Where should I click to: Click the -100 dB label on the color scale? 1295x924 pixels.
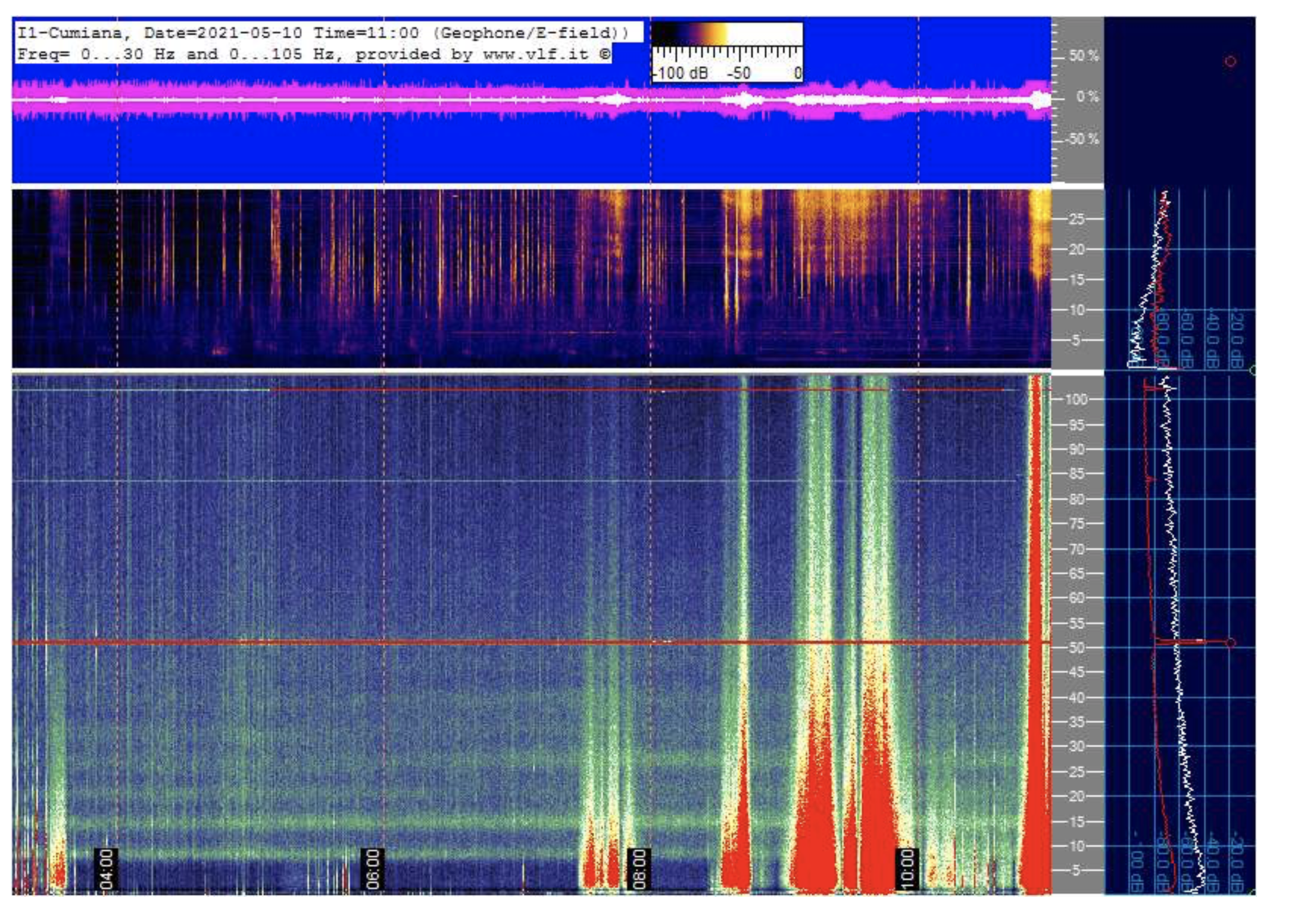point(680,73)
